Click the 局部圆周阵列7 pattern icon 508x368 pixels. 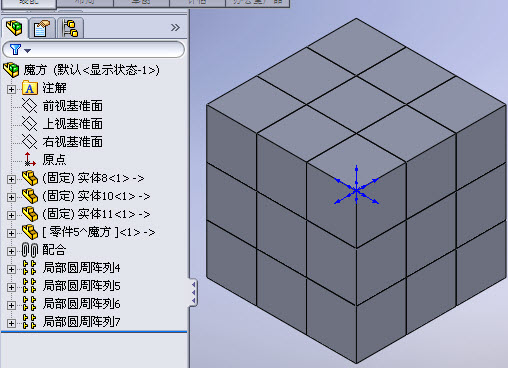(x=30, y=322)
